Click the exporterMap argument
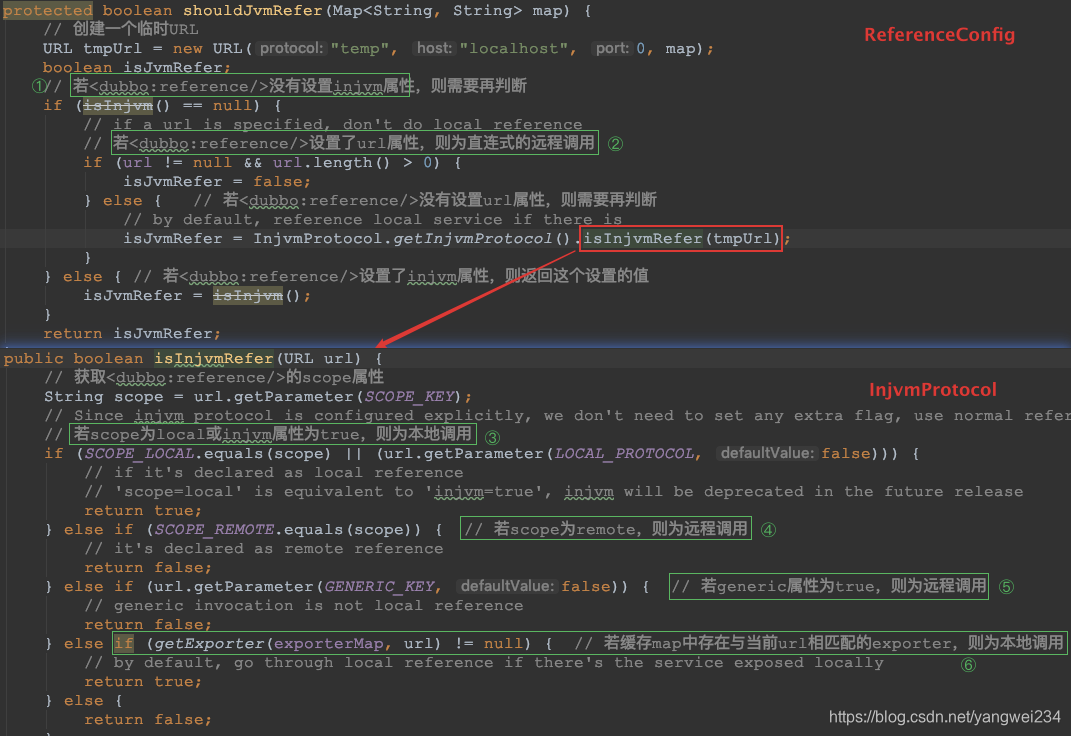Screen dimensions: 1071x736 point(329,644)
